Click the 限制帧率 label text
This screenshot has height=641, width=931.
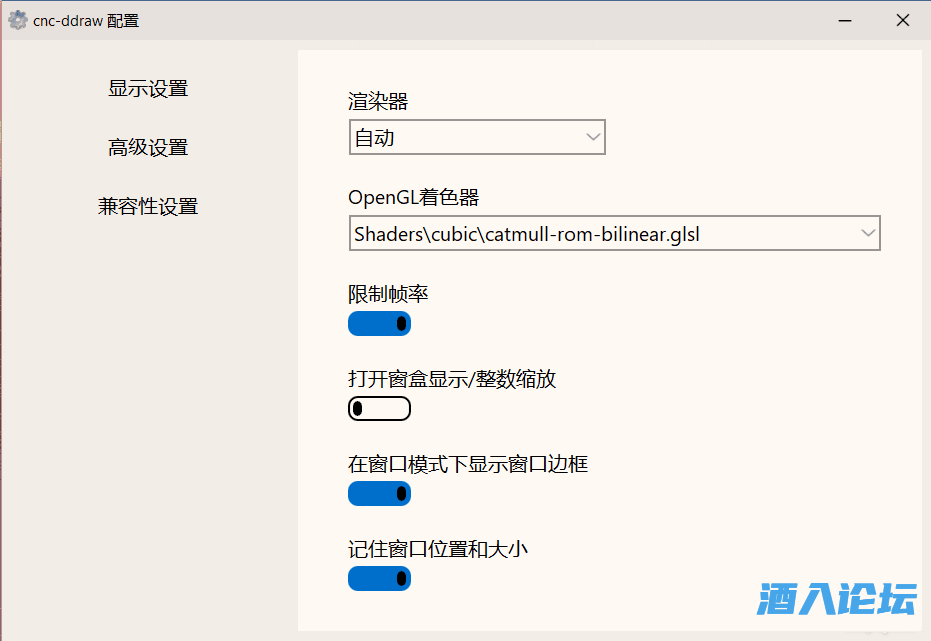click(x=389, y=294)
